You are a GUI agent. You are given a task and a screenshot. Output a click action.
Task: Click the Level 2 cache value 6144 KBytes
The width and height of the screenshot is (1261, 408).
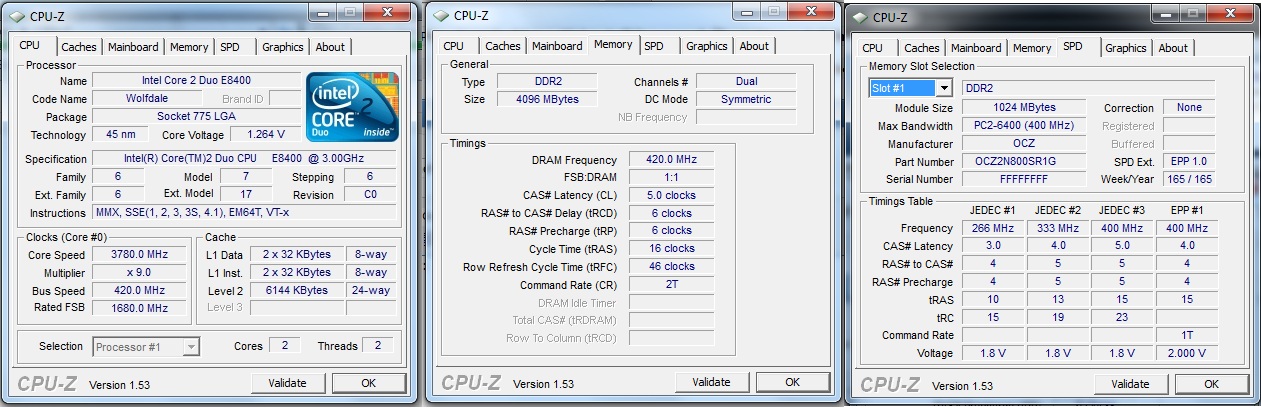click(296, 290)
